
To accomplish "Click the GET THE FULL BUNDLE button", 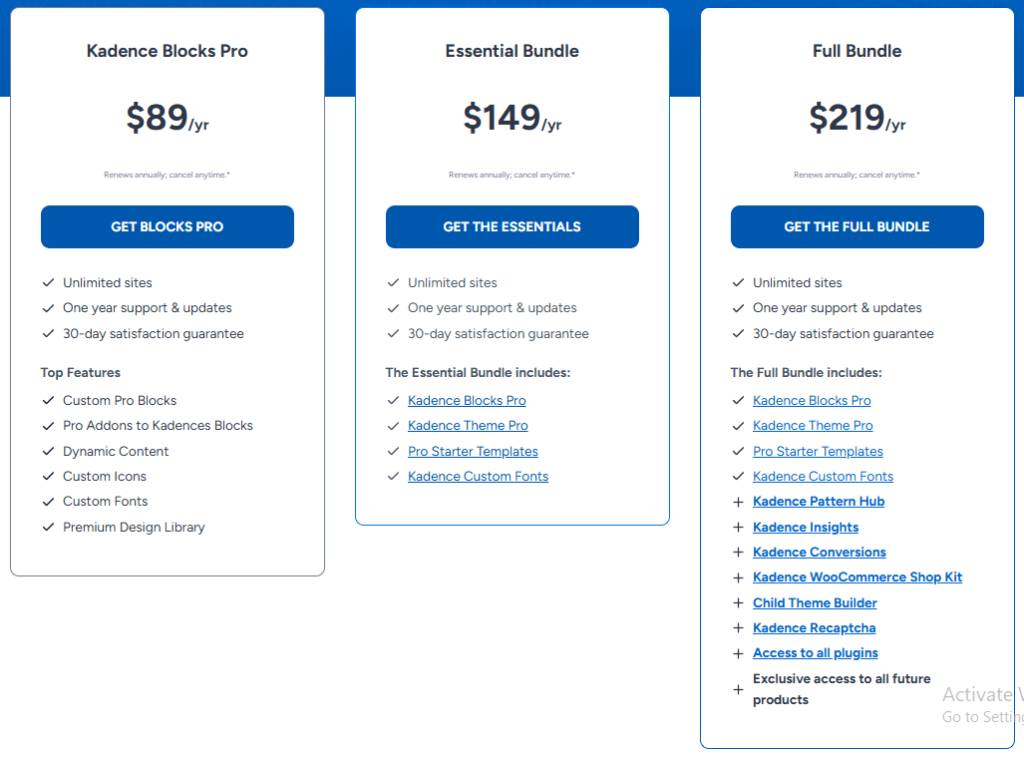I will (x=856, y=227).
